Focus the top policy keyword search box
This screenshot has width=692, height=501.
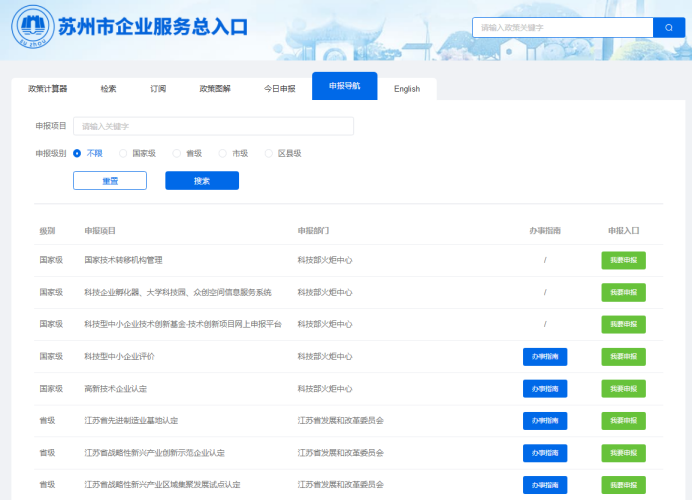pos(562,28)
